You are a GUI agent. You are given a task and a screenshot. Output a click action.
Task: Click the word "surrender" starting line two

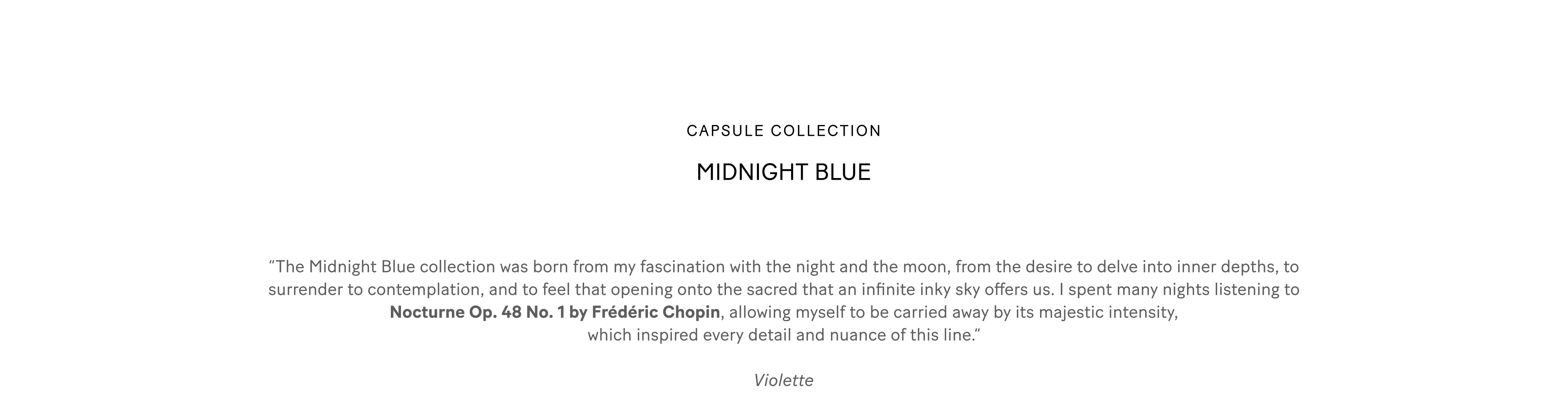(x=306, y=289)
